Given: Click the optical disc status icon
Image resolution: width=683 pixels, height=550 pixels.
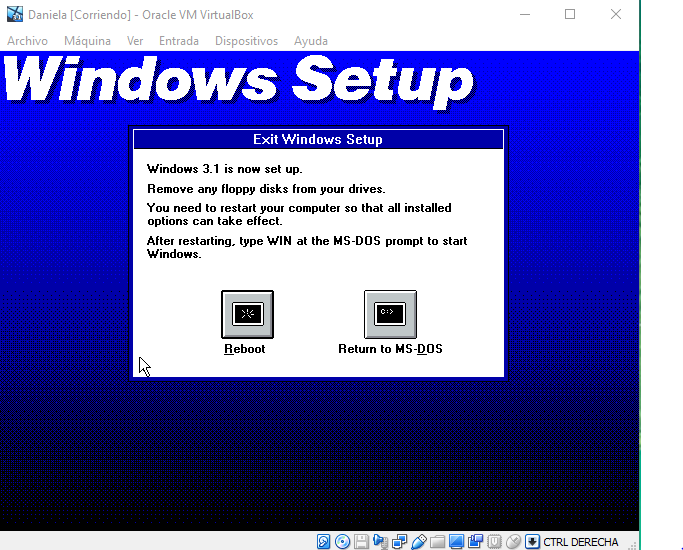Looking at the screenshot, I should (343, 542).
